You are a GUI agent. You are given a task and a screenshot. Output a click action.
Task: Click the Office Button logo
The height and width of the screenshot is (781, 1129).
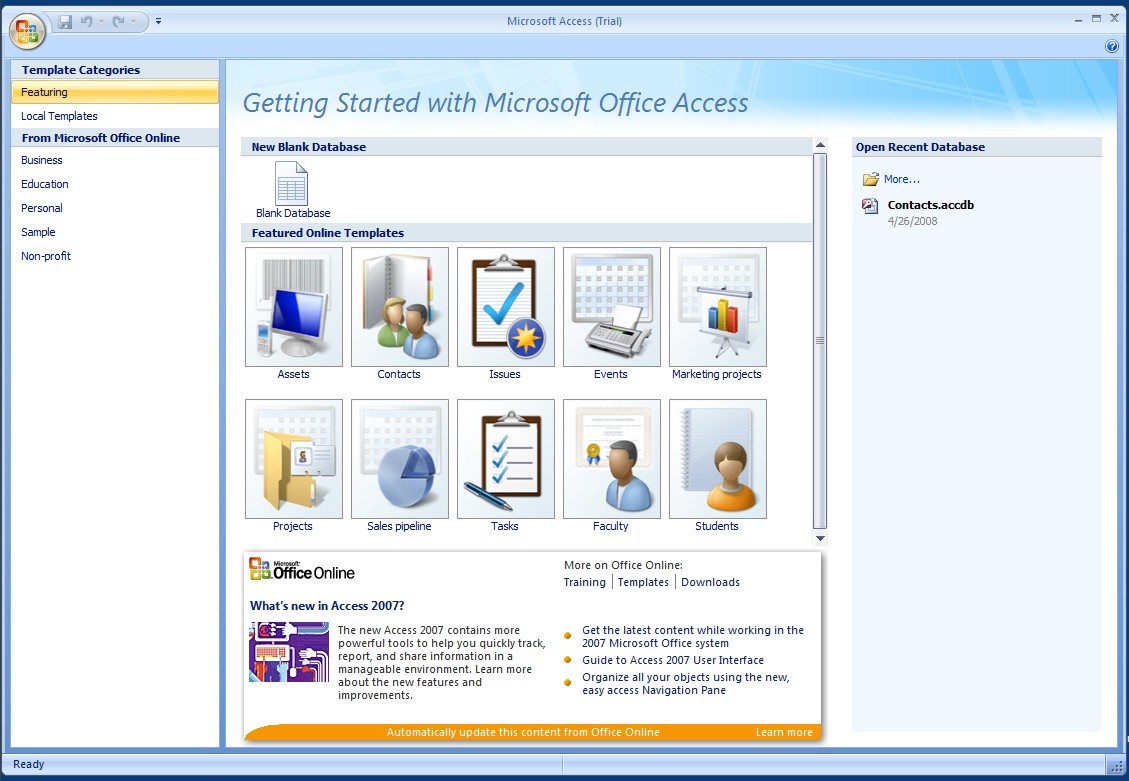(27, 30)
